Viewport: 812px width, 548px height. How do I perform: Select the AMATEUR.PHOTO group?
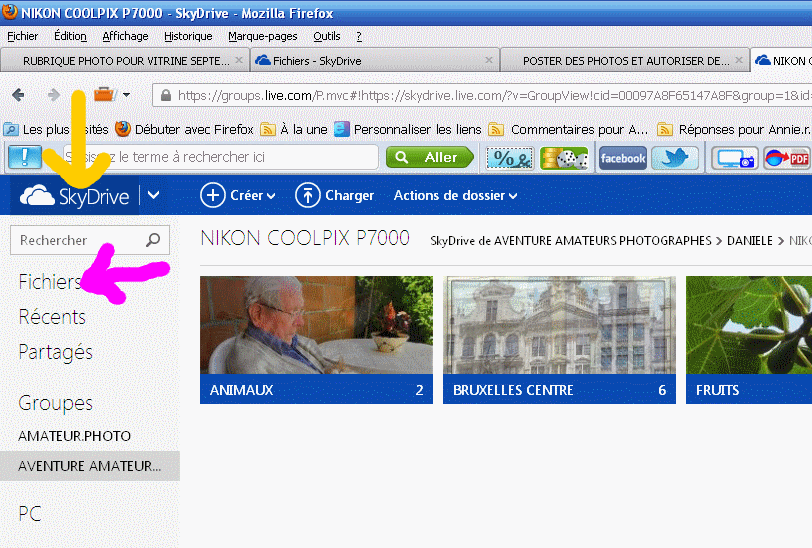pos(75,436)
